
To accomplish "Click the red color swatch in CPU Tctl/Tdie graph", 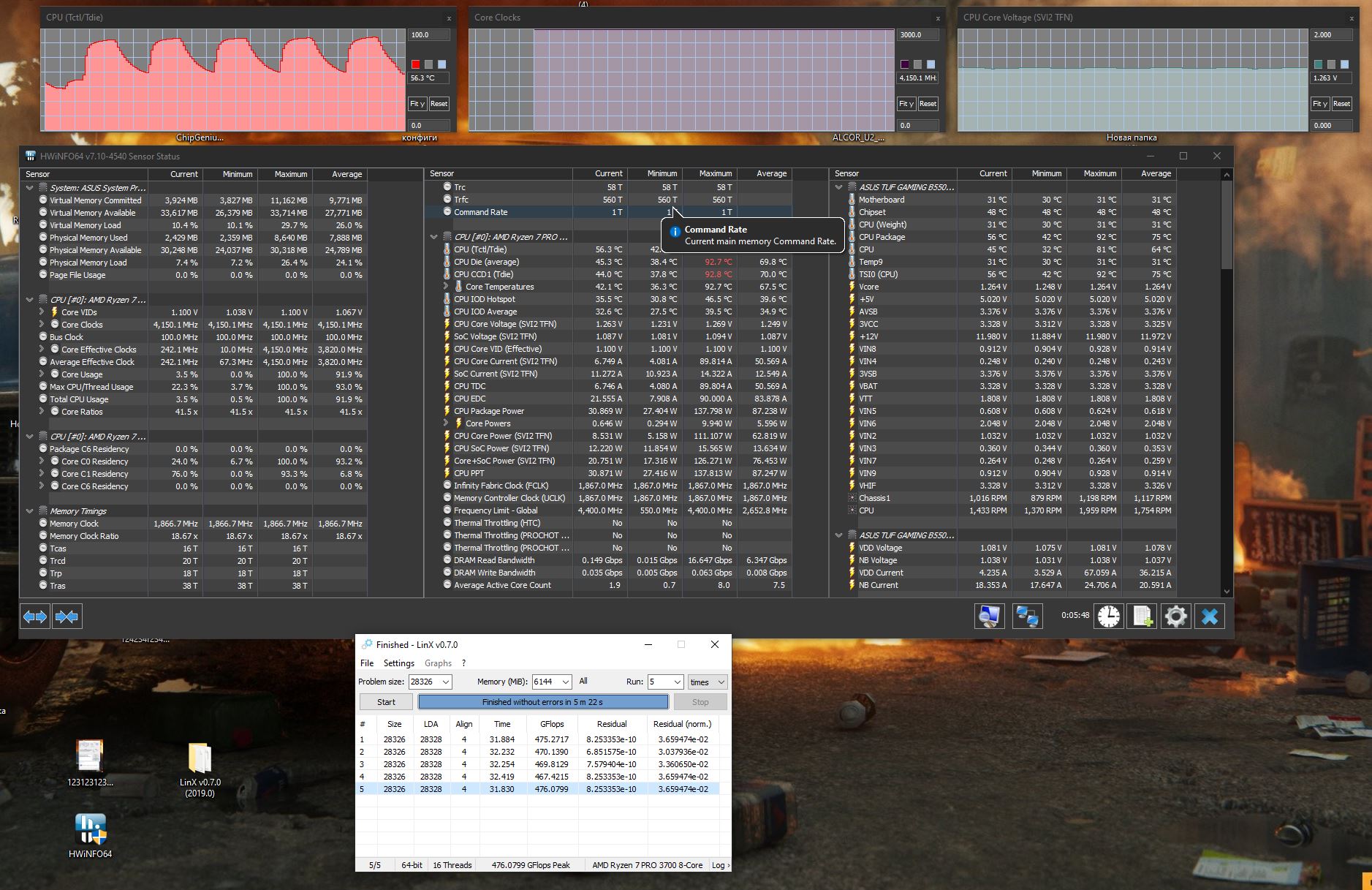I will [x=416, y=64].
